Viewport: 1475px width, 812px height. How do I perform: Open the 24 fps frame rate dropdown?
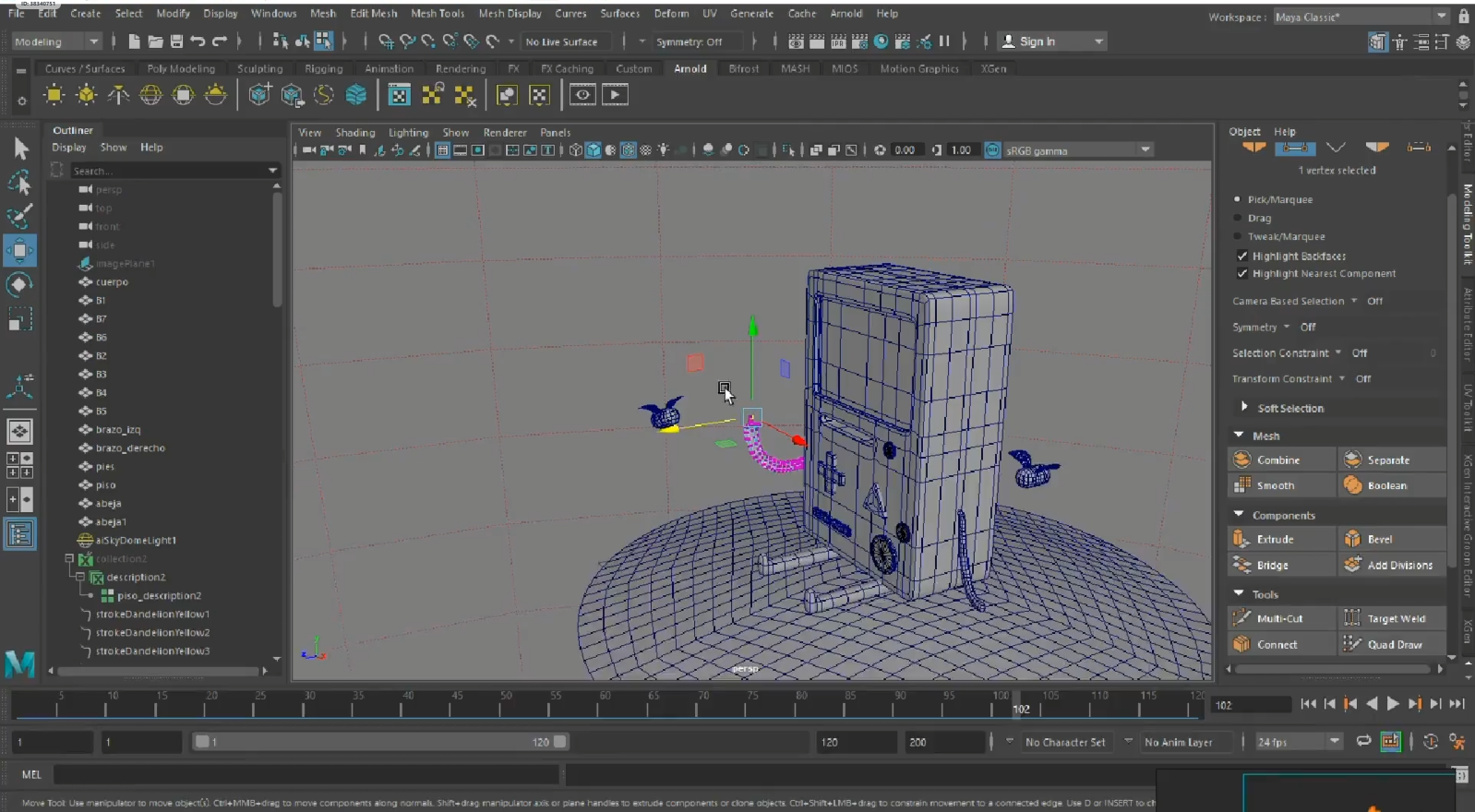point(1298,742)
